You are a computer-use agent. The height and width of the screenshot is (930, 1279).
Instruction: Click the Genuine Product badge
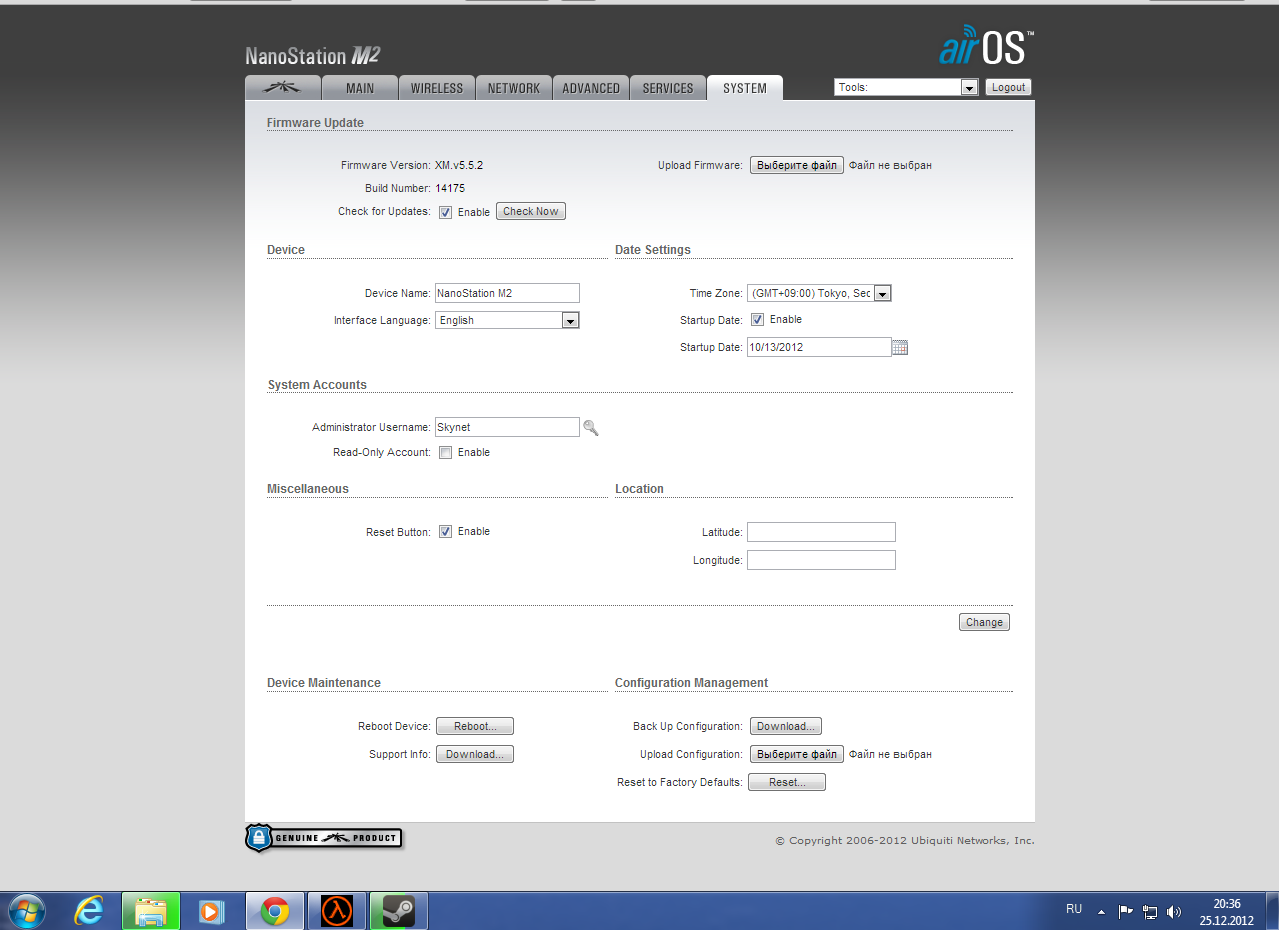(x=323, y=838)
